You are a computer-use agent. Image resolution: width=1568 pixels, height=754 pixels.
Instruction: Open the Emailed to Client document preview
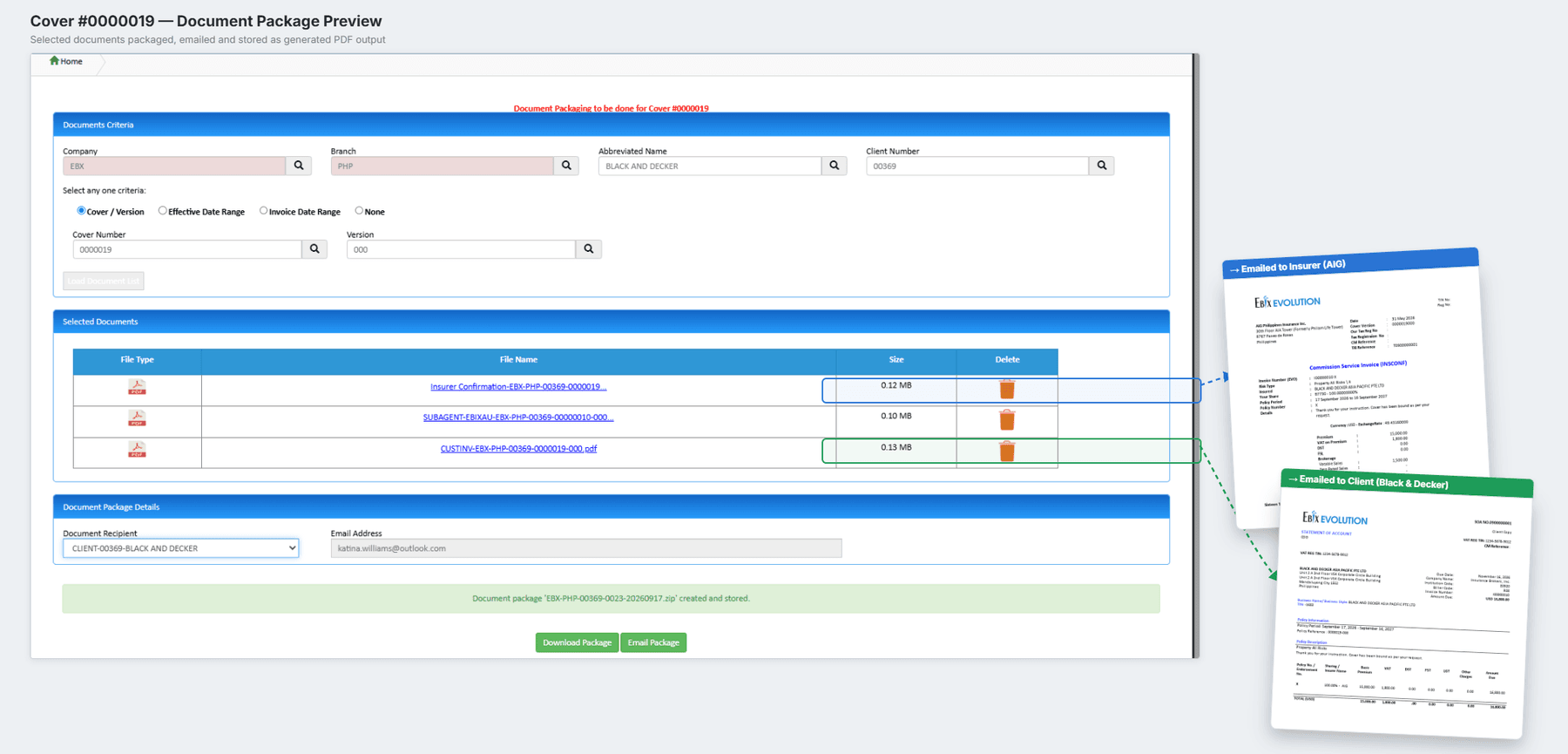[1401, 606]
